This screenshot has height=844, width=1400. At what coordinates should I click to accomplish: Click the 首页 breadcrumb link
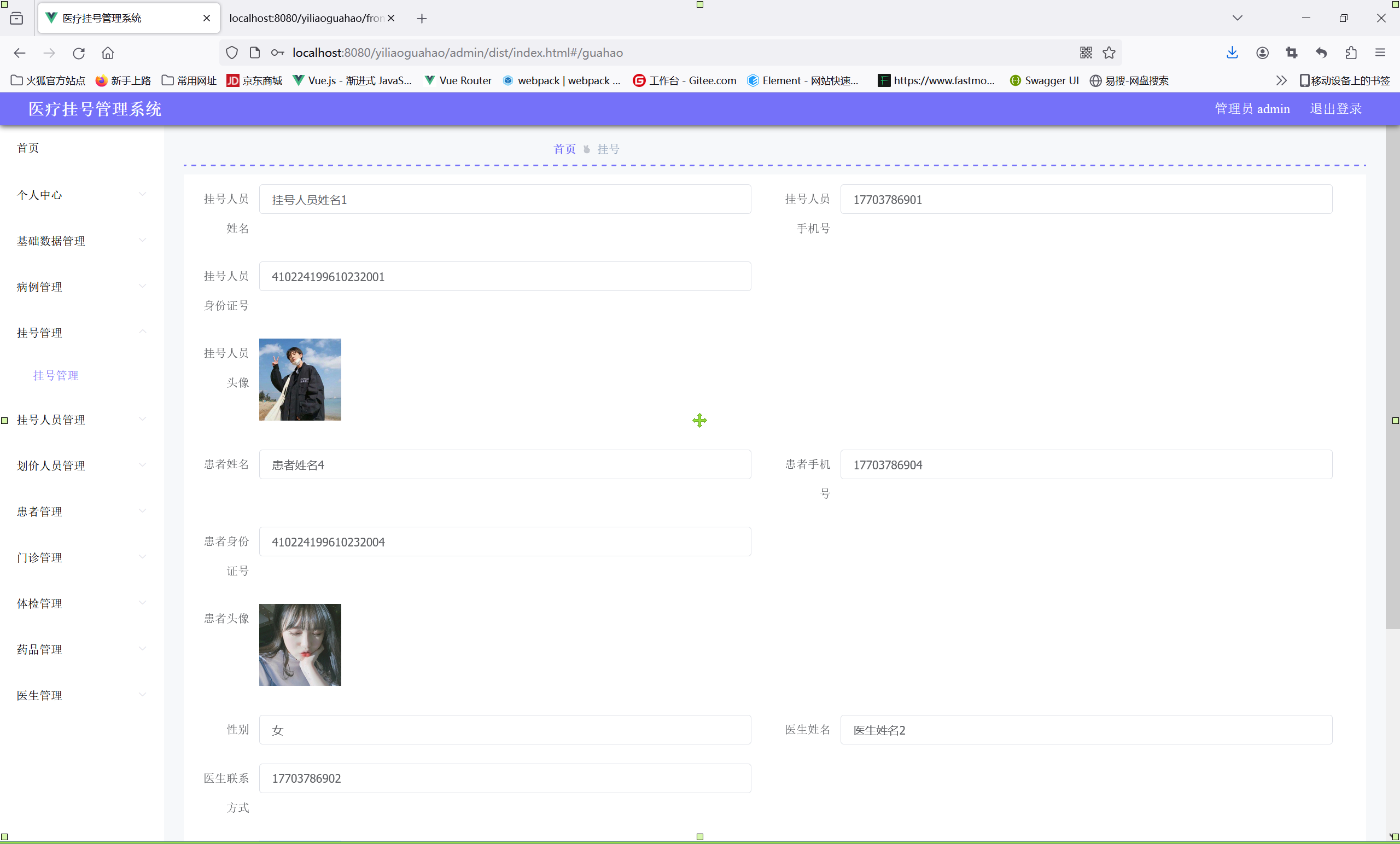[x=564, y=149]
